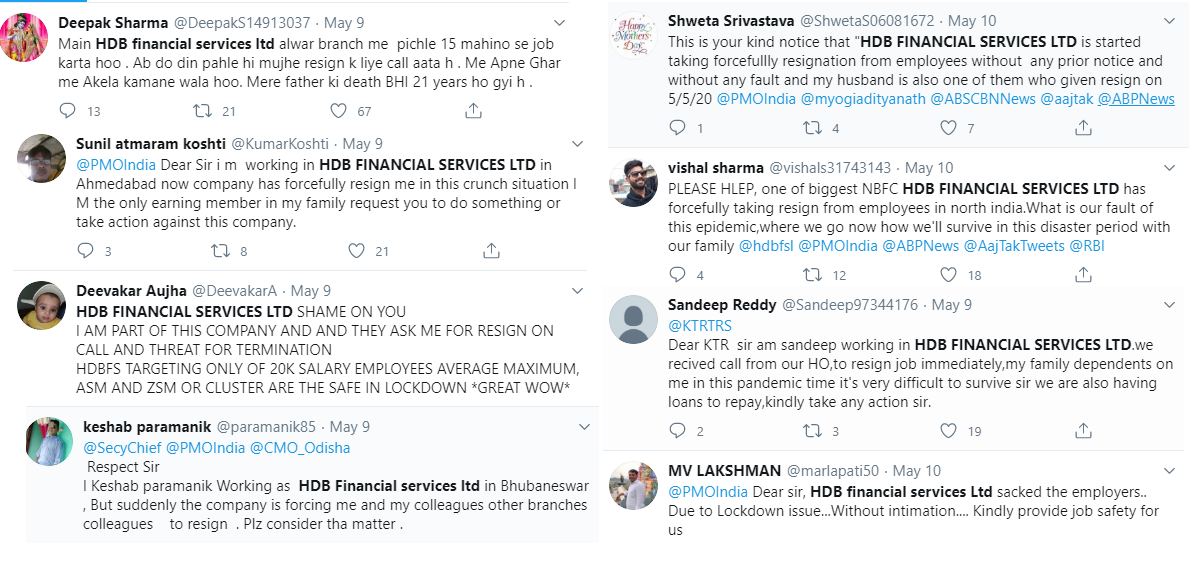Share Sunil atmaram koshti's tweet

491,250
